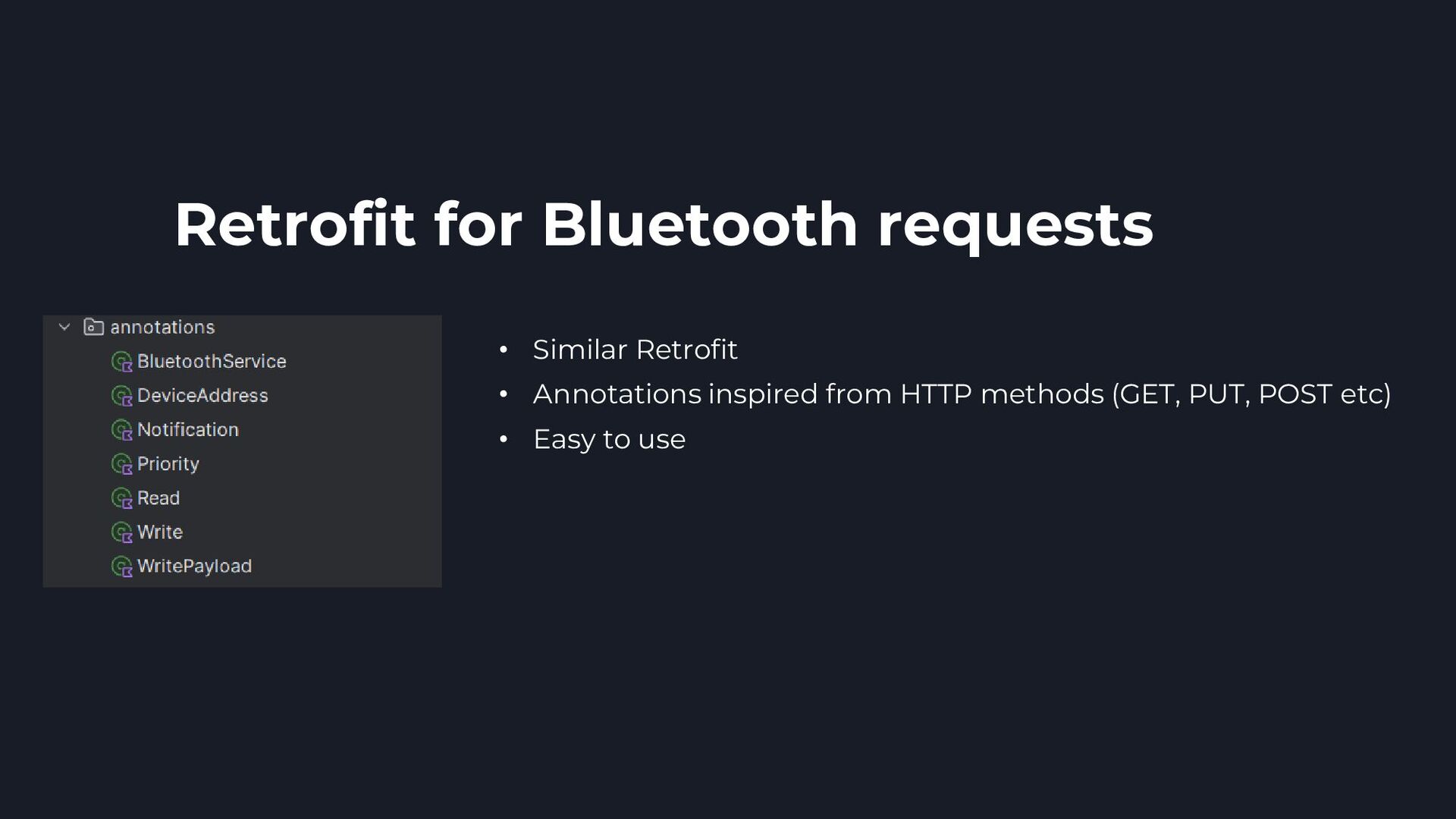Click the slide title Retrofit for Bluetooth requests
This screenshot has width=1456, height=819.
[x=664, y=225]
